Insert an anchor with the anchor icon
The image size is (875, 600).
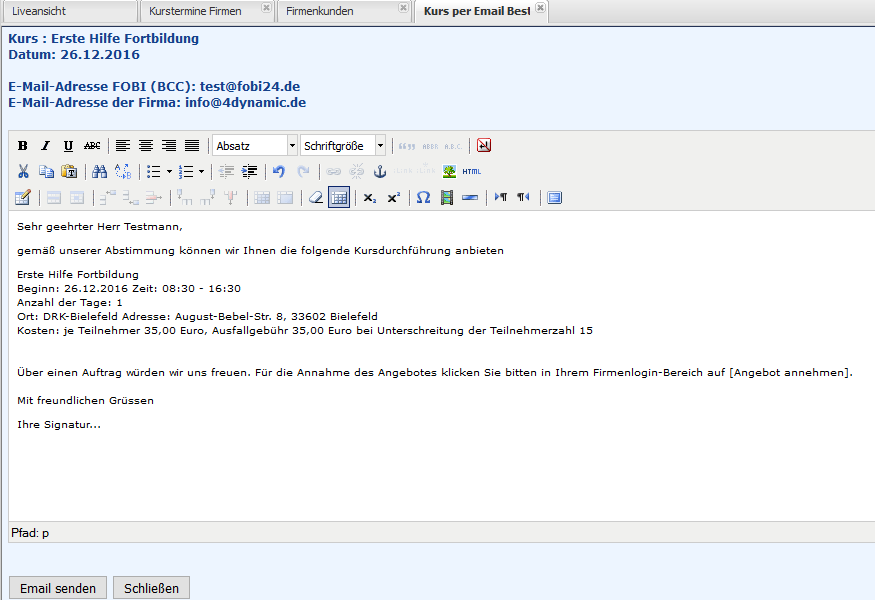point(380,172)
